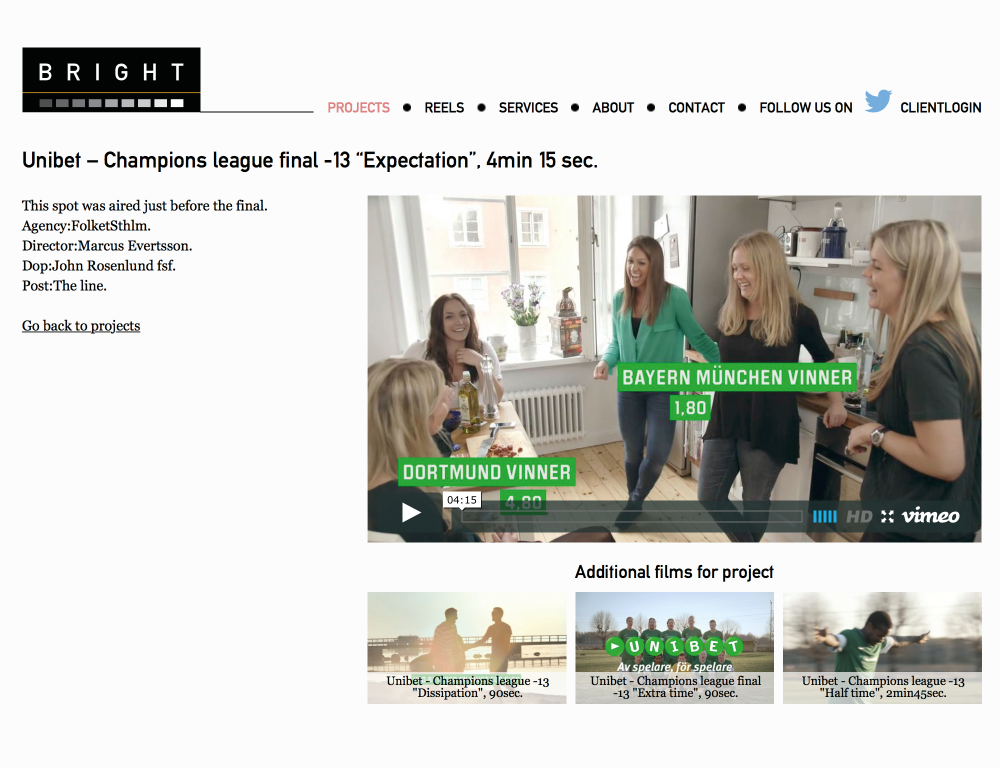Enter fullscreen mode in the video player
This screenshot has height=768, width=1000.
[x=887, y=516]
